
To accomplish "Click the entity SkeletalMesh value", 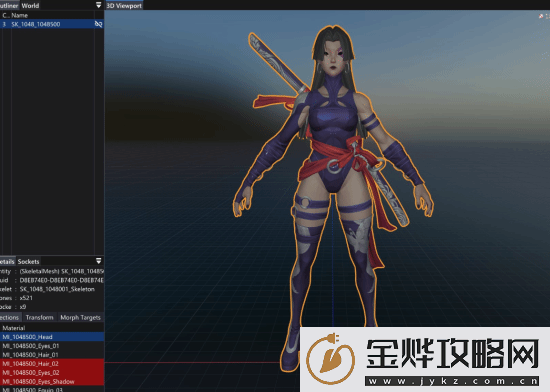I will (x=62, y=271).
